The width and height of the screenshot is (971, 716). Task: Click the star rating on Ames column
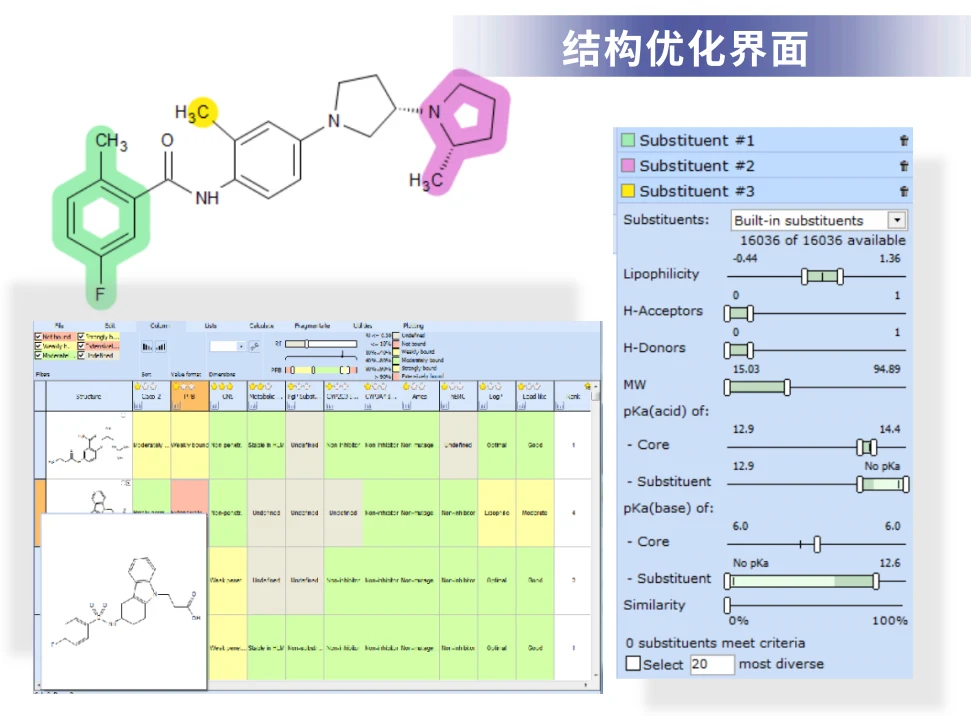click(x=414, y=386)
